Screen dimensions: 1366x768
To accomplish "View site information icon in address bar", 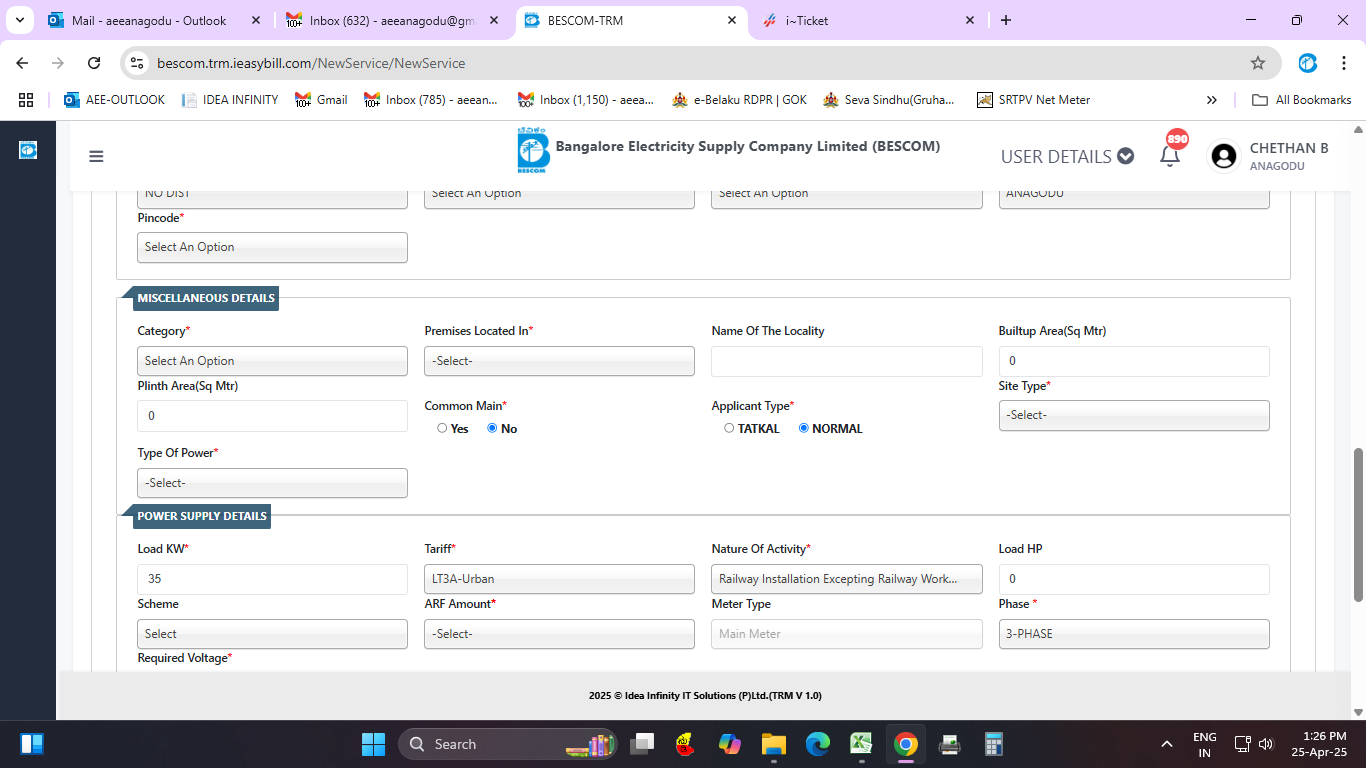I will tap(138, 63).
